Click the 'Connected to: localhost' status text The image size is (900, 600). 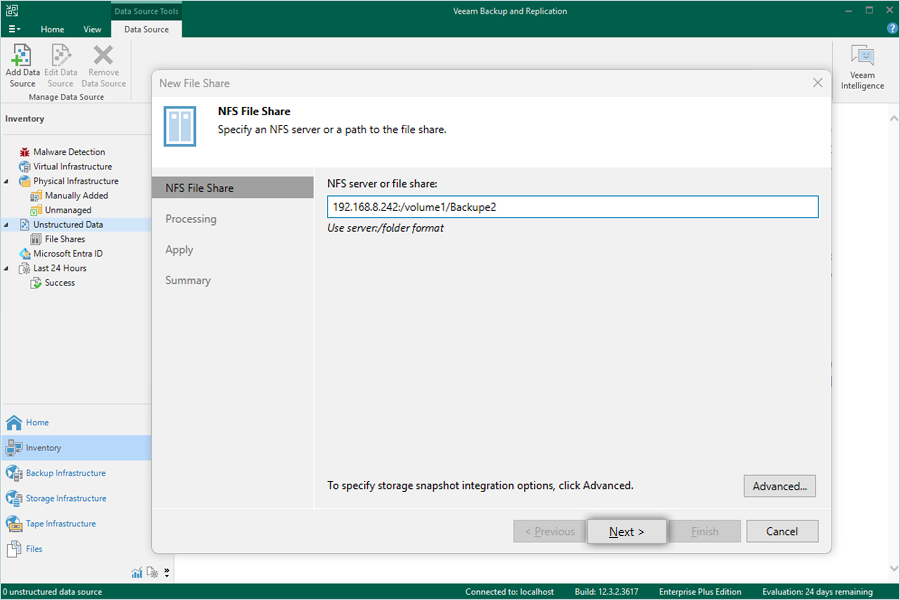509,592
